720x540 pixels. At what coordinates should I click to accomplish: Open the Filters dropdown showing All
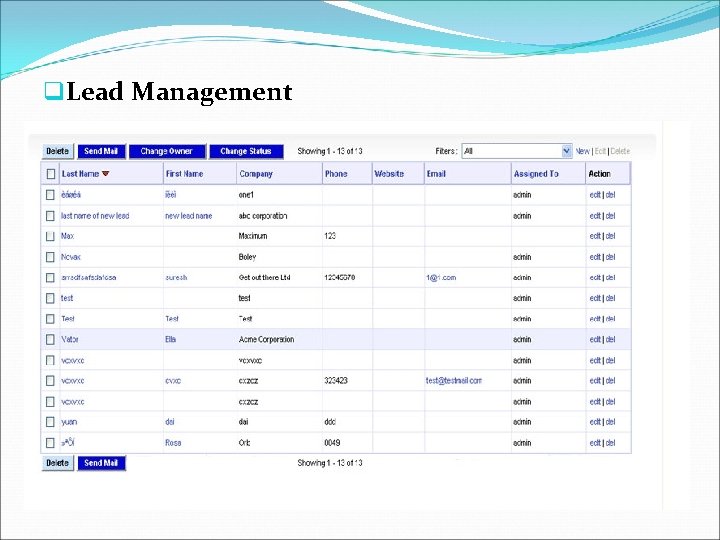pyautogui.click(x=517, y=151)
